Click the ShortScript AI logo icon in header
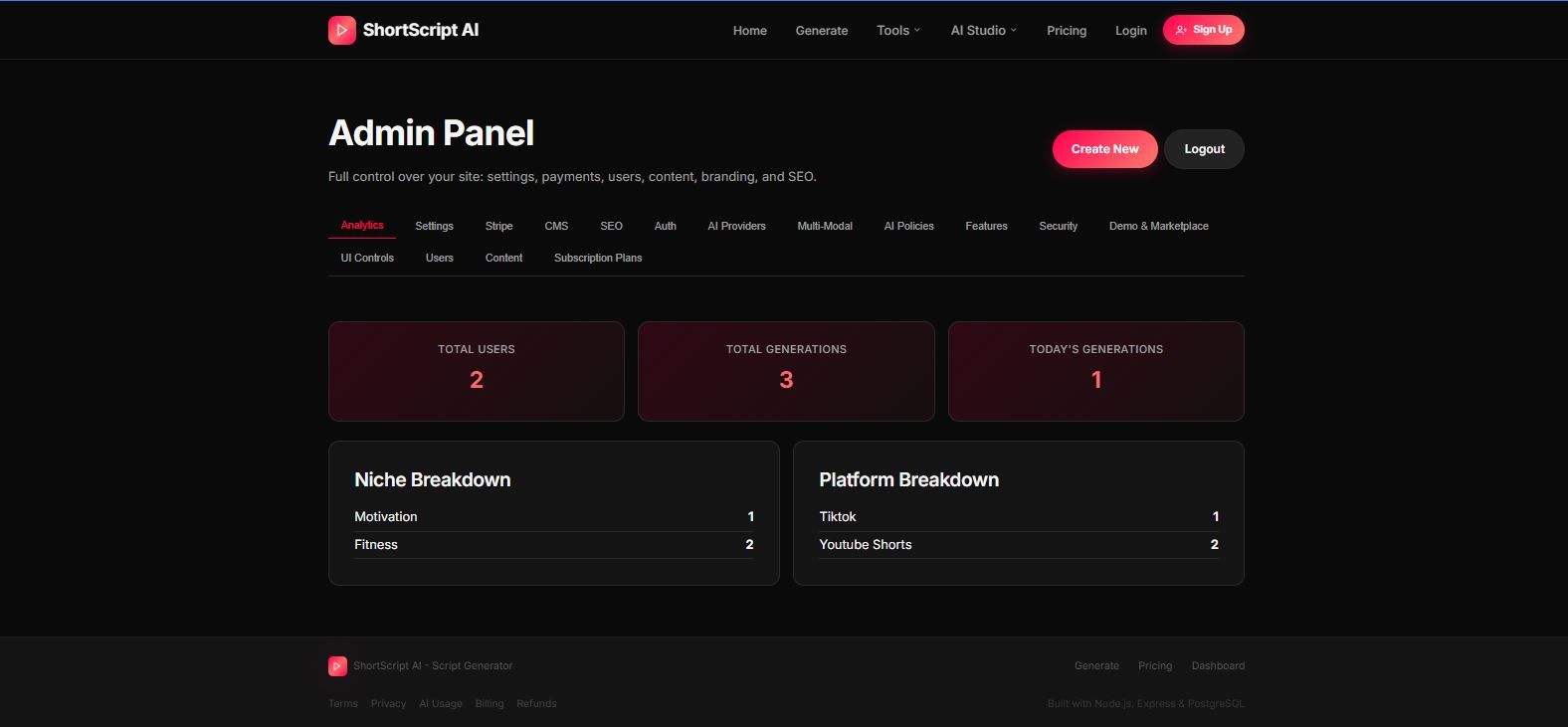 341,30
